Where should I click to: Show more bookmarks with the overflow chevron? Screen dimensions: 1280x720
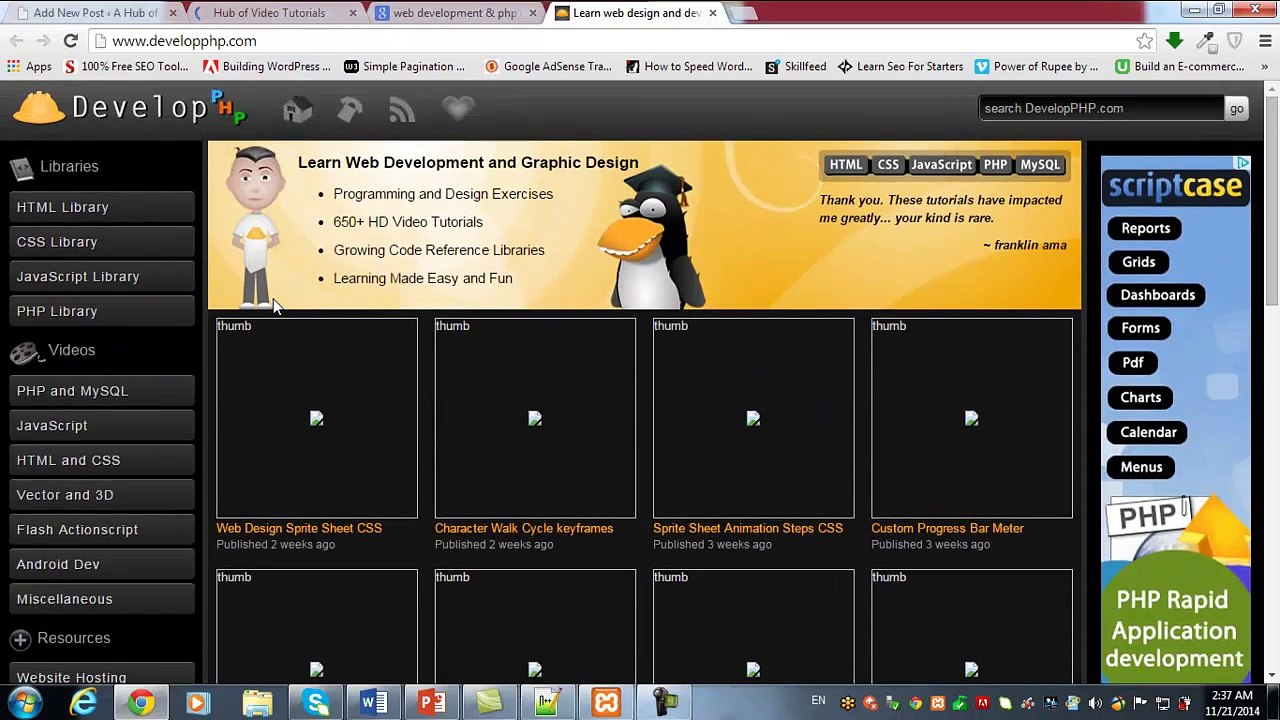(x=1265, y=66)
